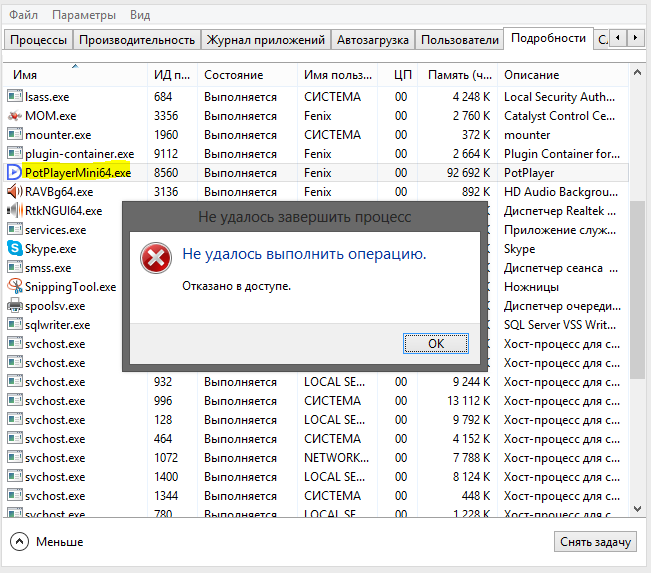Open the Вид menu

pyautogui.click(x=140, y=15)
